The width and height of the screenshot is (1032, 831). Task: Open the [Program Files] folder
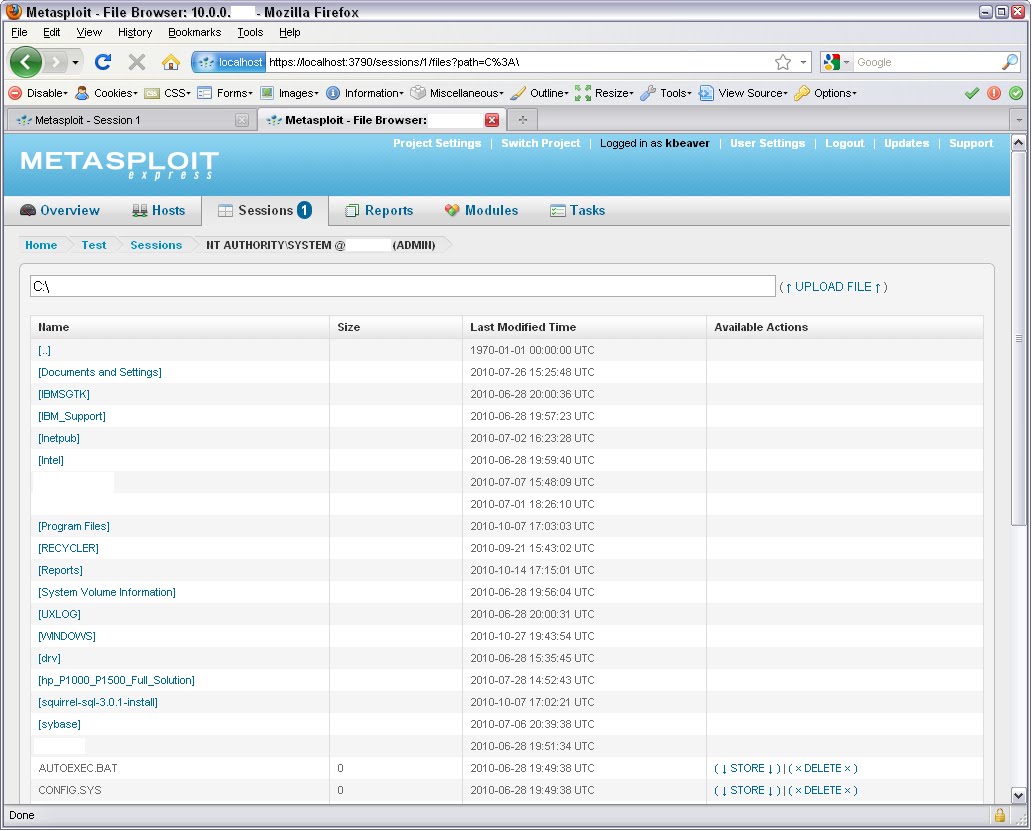(74, 526)
